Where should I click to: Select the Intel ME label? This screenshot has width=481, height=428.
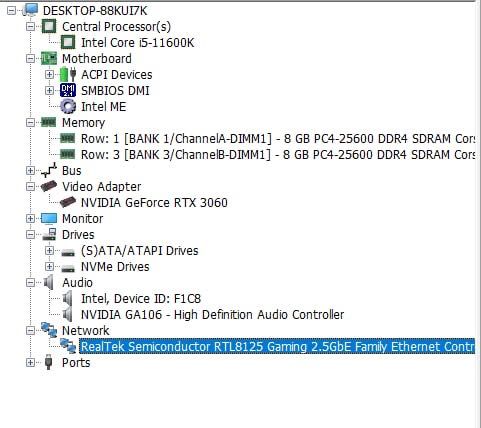click(104, 107)
